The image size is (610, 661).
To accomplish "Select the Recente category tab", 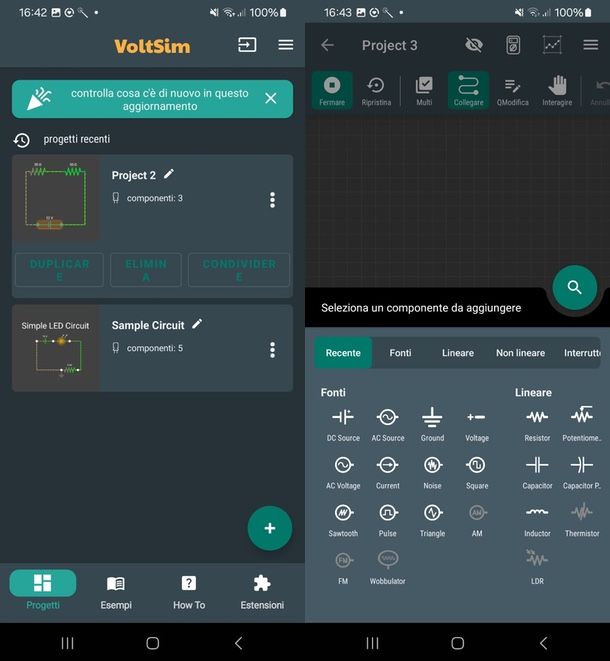I will 343,353.
